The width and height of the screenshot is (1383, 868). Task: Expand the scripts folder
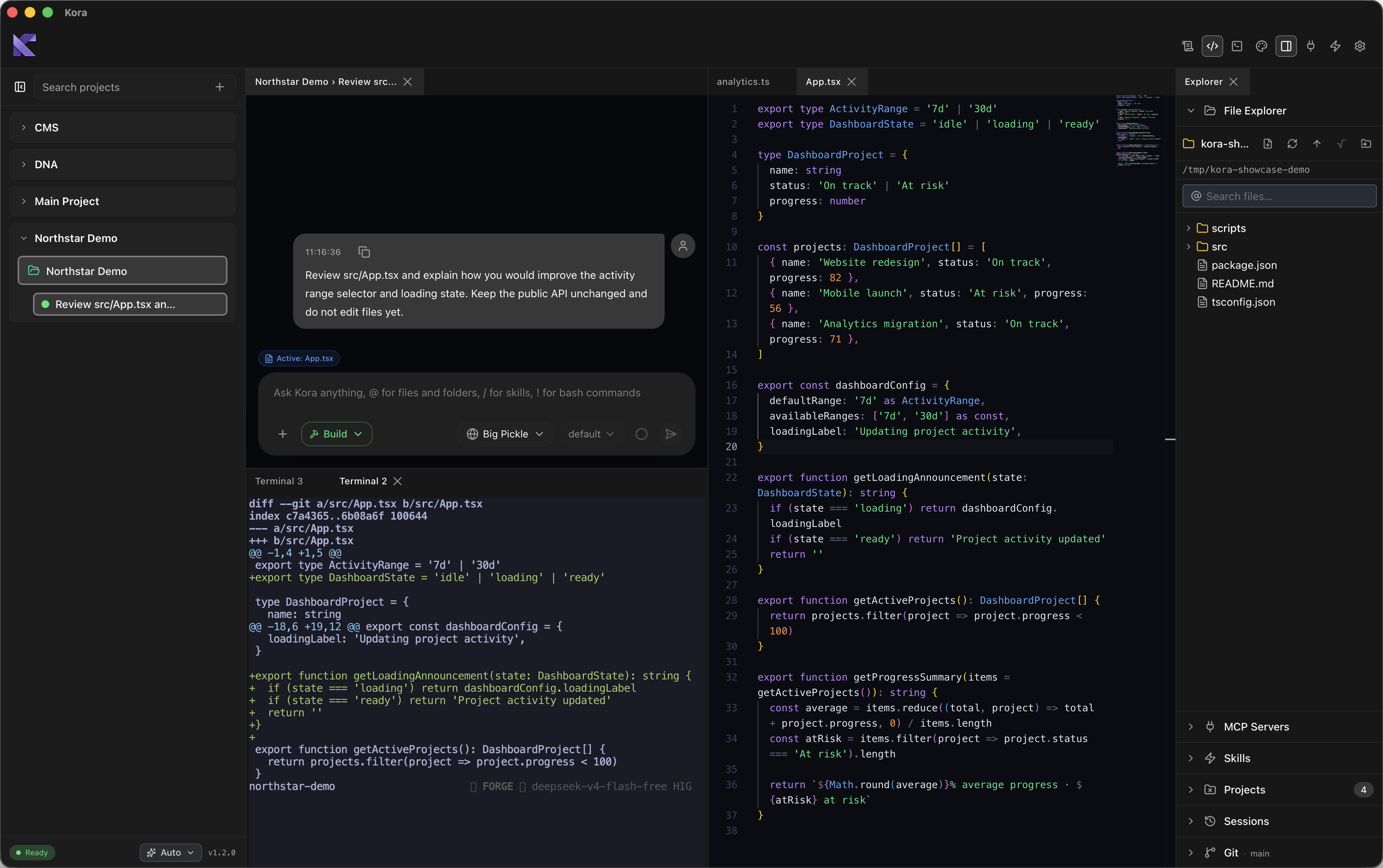1279,228
